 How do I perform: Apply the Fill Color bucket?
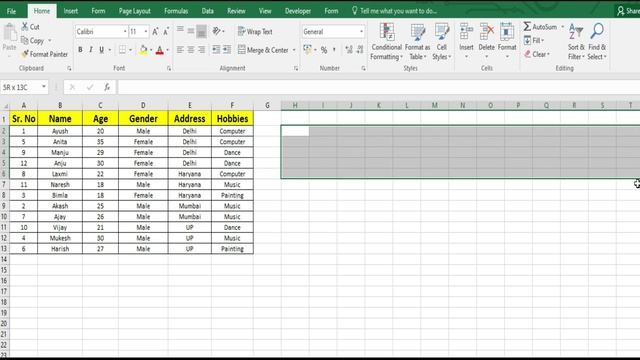tap(143, 50)
